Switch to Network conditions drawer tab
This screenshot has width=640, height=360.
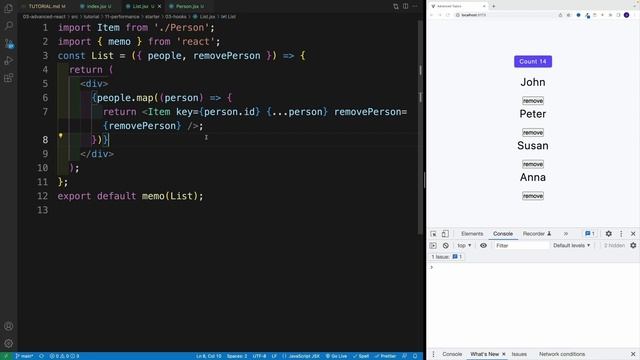[x=562, y=354]
